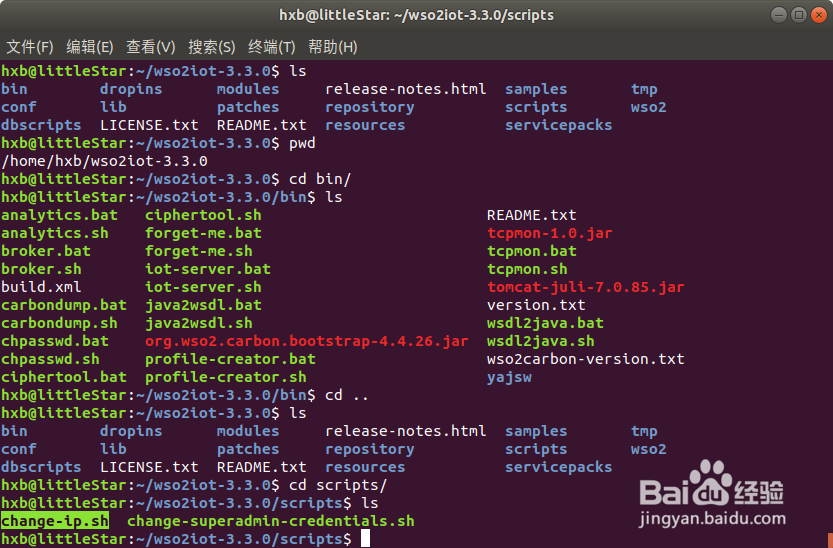833x548 pixels.
Task: Click wso2carbon-version.txt file name
Action: pyautogui.click(x=586, y=359)
